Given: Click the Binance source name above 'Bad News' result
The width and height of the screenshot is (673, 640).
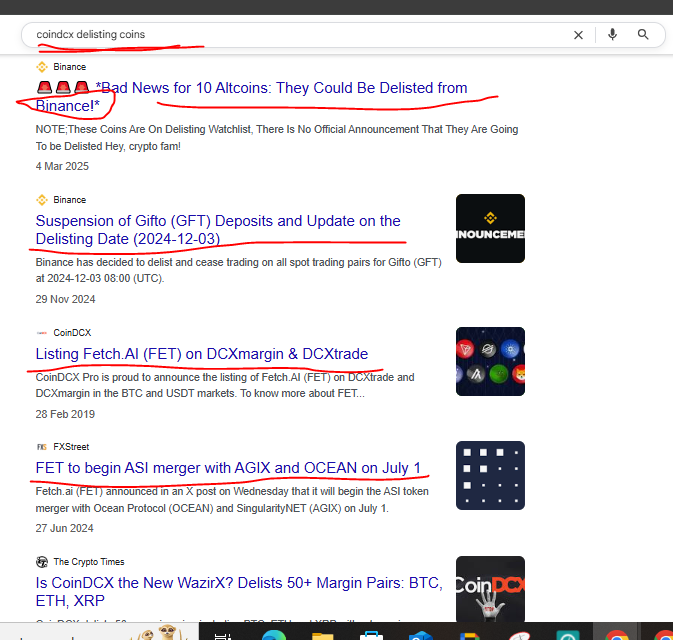Looking at the screenshot, I should 70,67.
